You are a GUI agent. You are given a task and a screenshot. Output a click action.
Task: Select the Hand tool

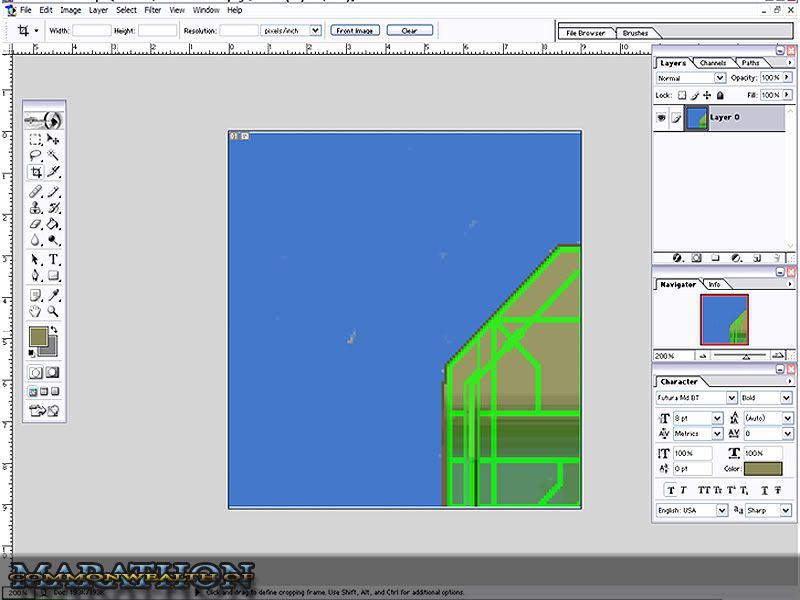[x=35, y=312]
